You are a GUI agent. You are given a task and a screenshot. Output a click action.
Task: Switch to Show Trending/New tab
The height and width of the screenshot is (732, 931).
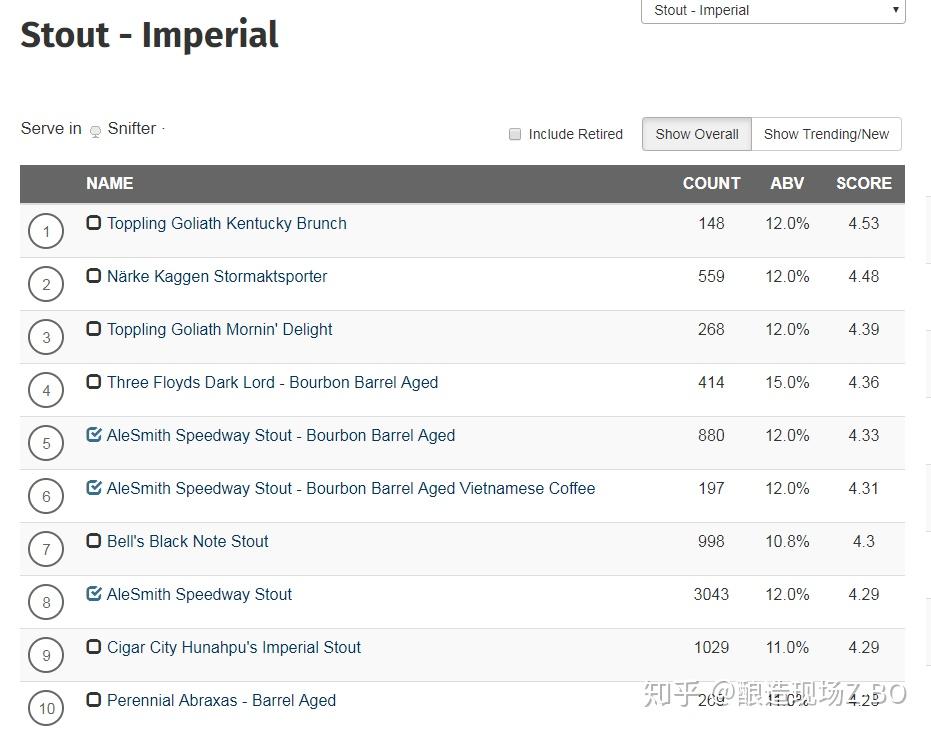click(826, 134)
